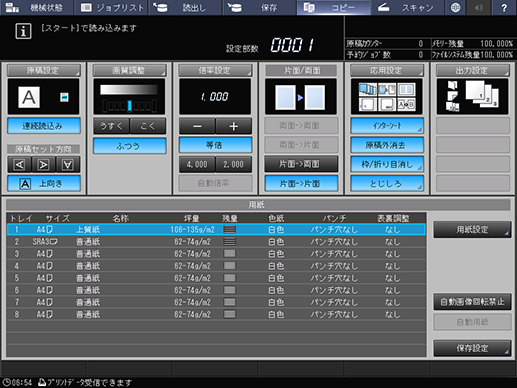Viewport: 517px width, 388px height.
Task: Open help with the question mark icon
Action: (x=504, y=7)
